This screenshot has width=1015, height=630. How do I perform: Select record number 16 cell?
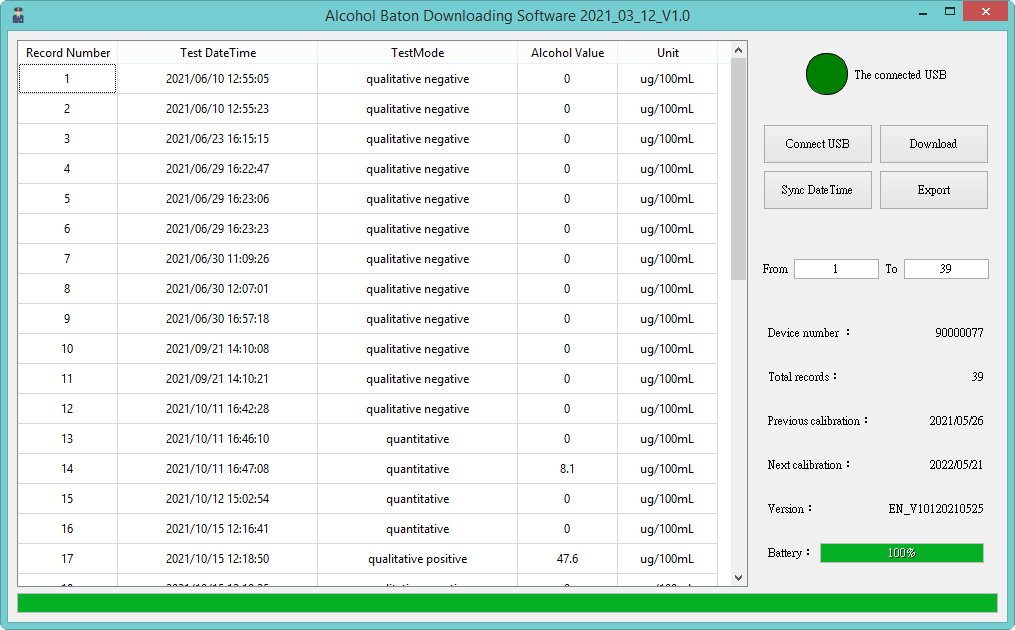pyautogui.click(x=67, y=529)
